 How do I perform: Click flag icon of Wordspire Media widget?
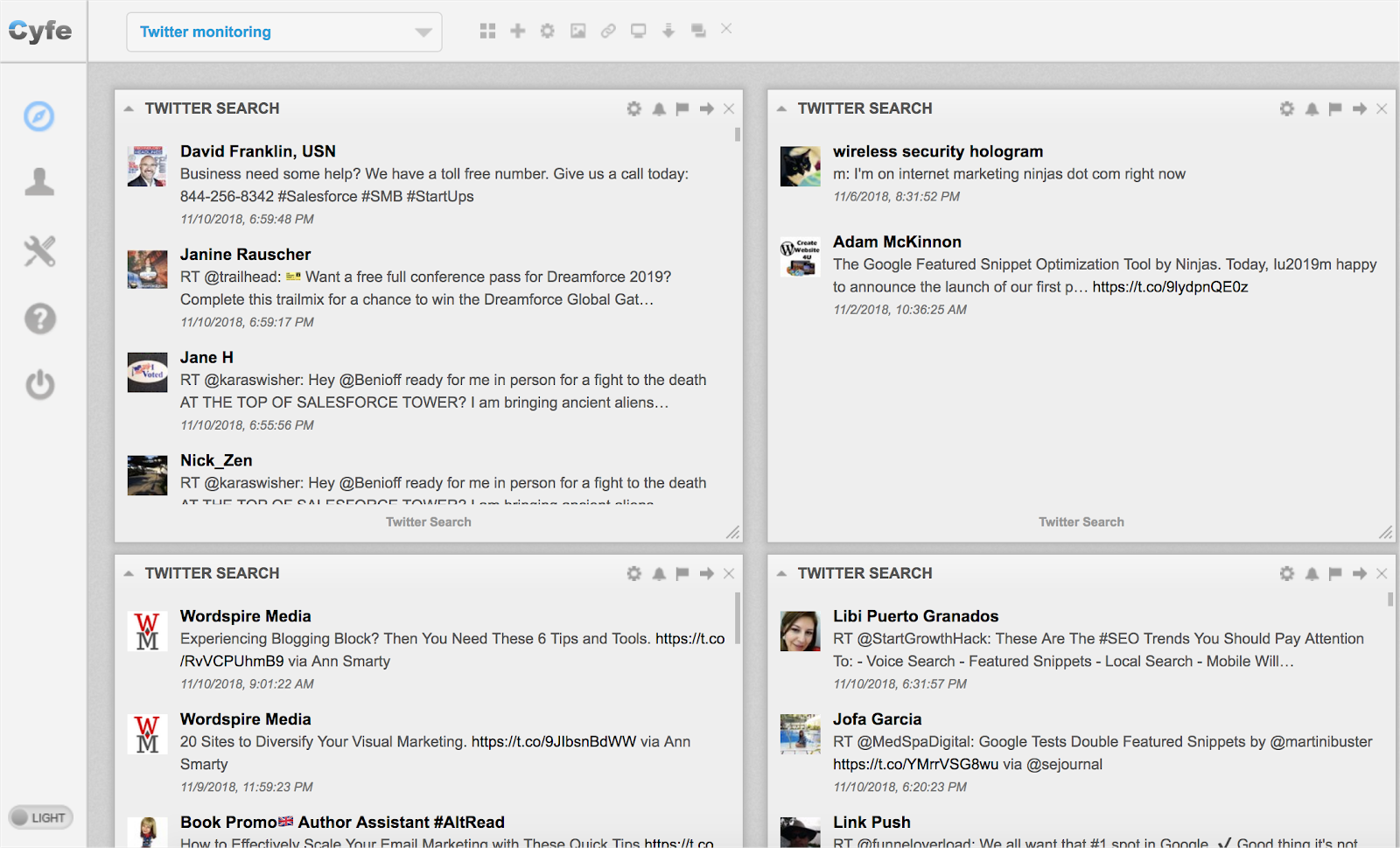[682, 573]
